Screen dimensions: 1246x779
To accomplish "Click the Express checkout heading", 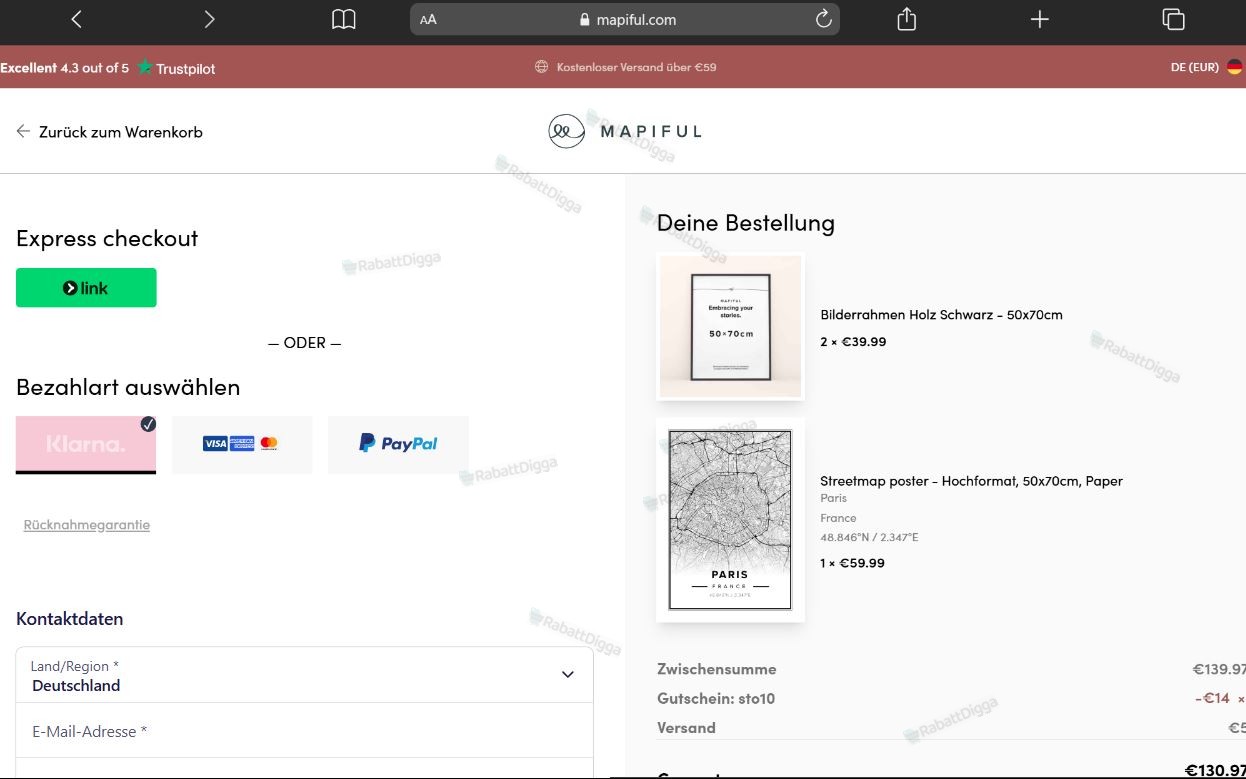I will 107,238.
